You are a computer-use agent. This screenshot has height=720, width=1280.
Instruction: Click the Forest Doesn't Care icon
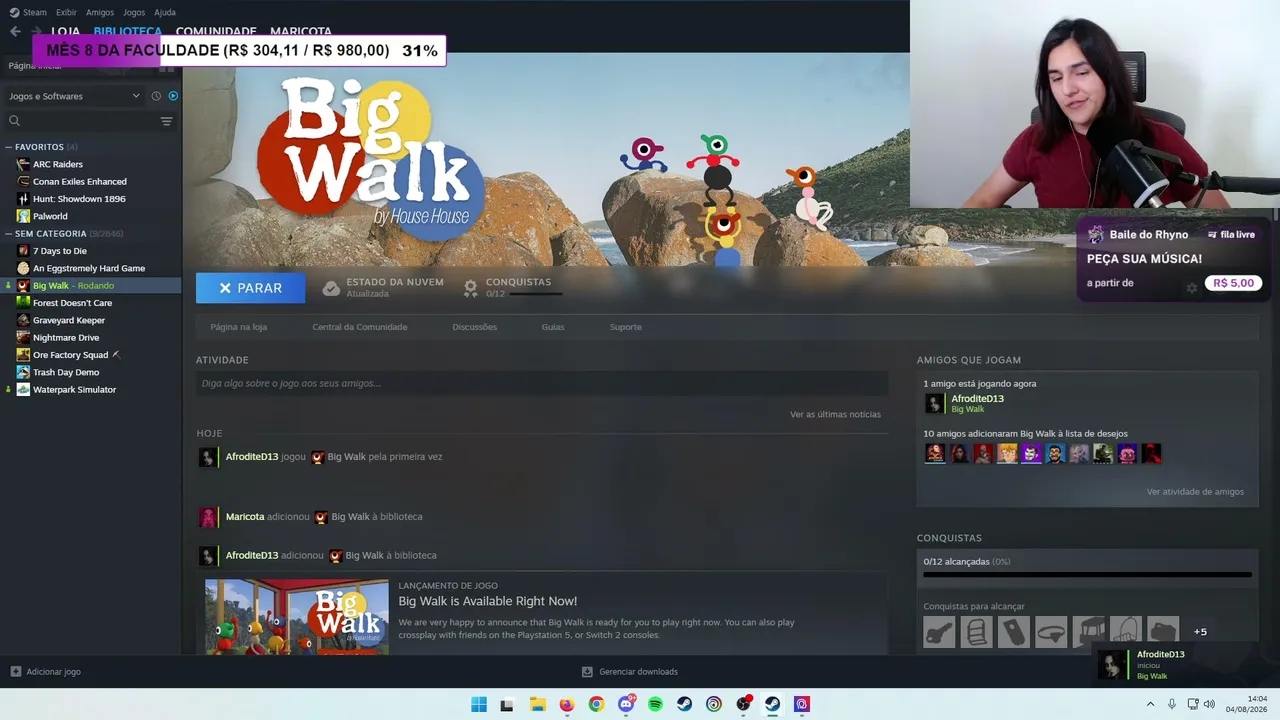pyautogui.click(x=23, y=303)
